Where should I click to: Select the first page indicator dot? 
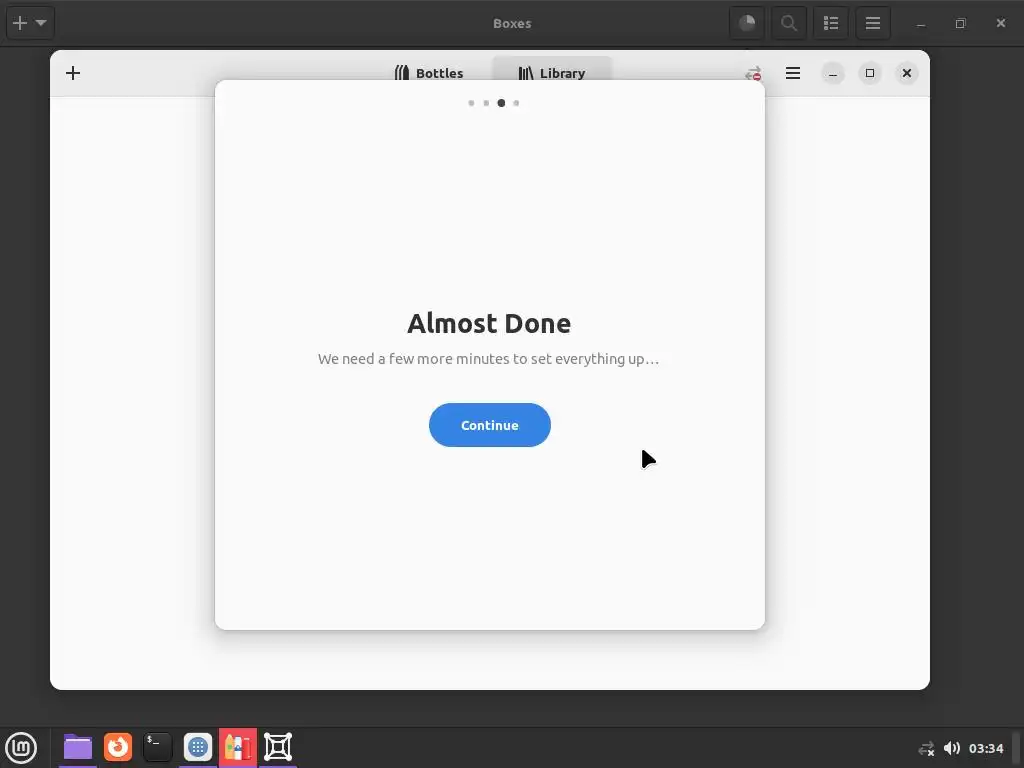coord(472,103)
